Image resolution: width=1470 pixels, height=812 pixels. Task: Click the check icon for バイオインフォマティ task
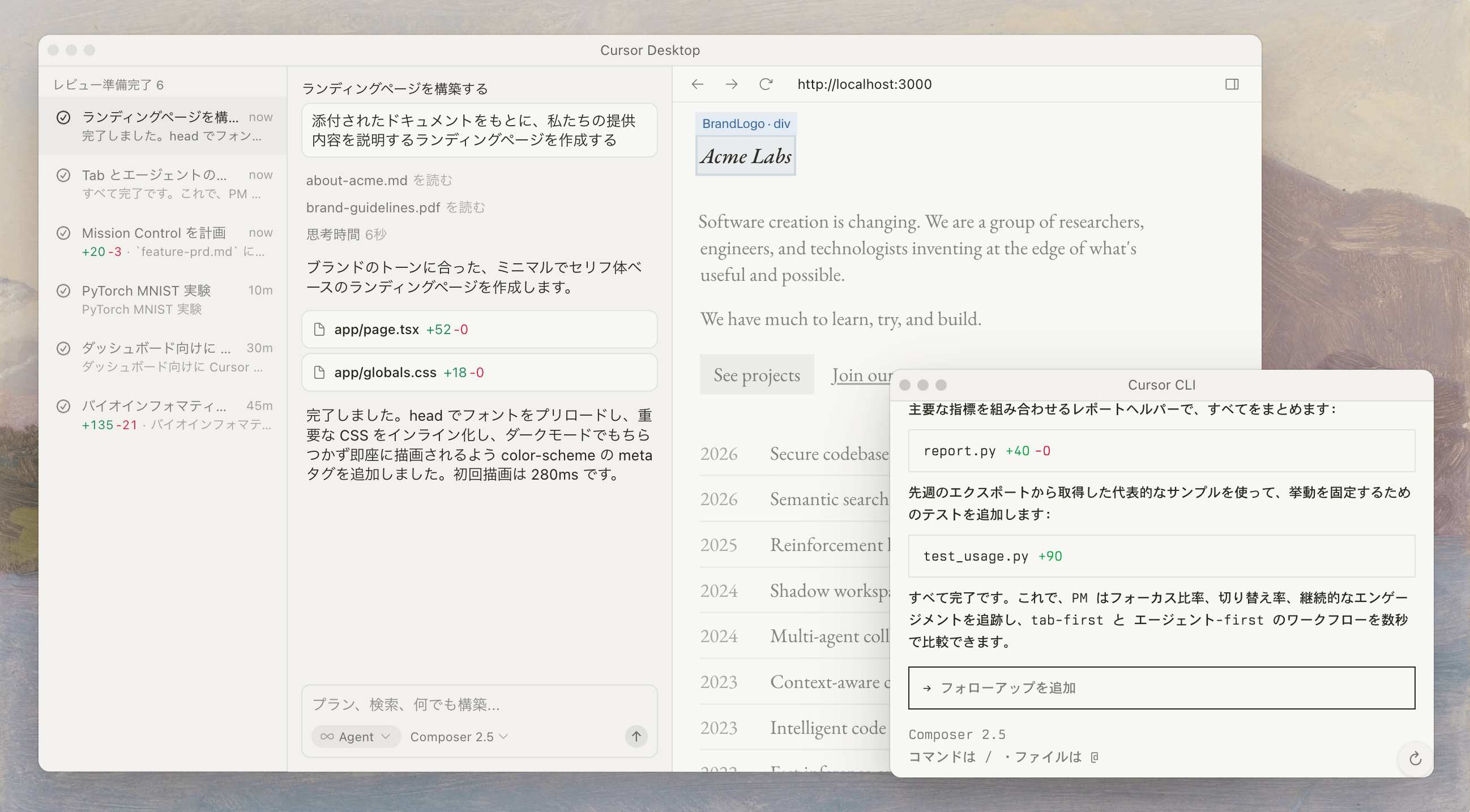point(63,405)
